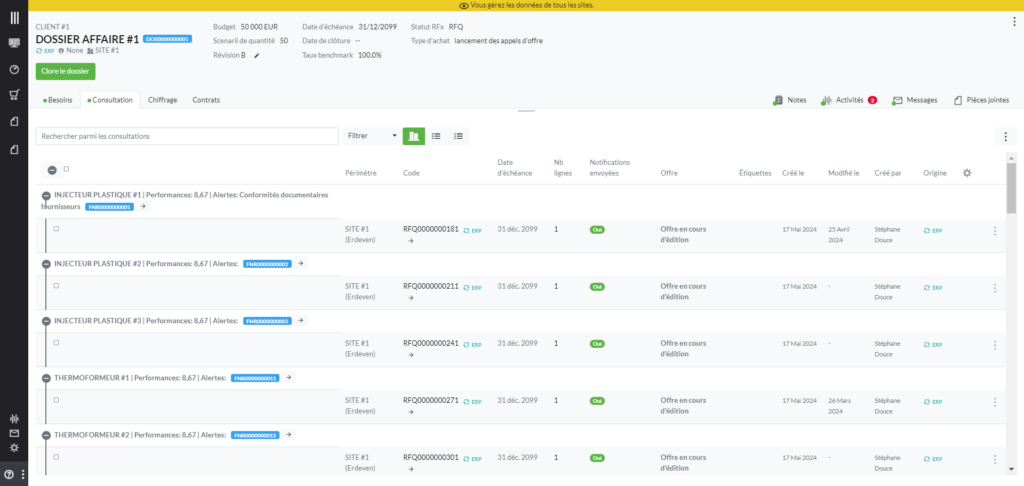
Task: Click the help question mark icon in sidebar
Action: (9, 474)
